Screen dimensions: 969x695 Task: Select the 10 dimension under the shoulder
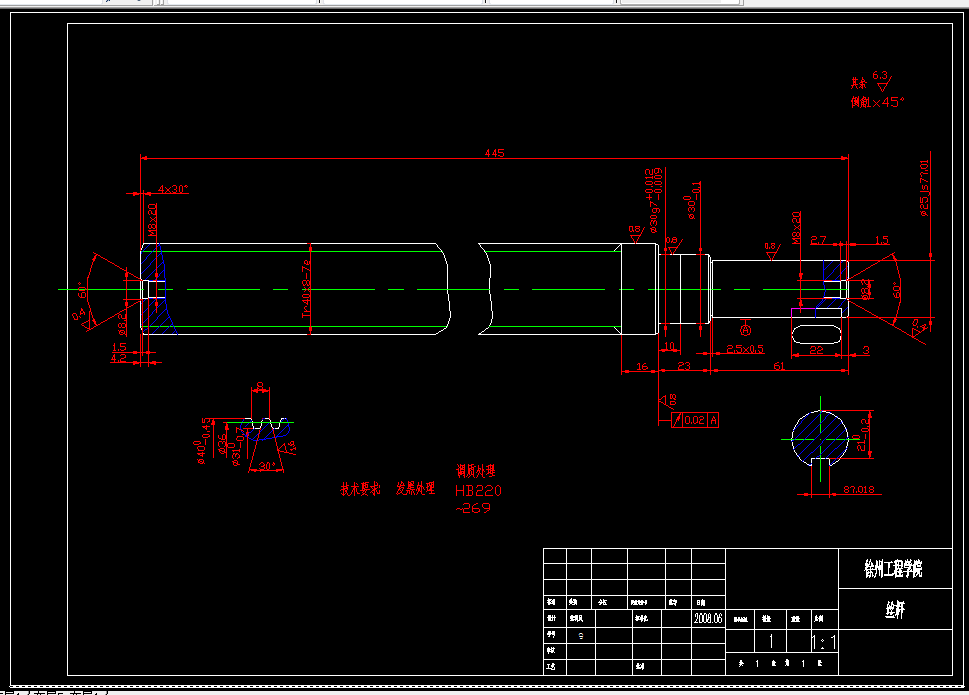(669, 347)
